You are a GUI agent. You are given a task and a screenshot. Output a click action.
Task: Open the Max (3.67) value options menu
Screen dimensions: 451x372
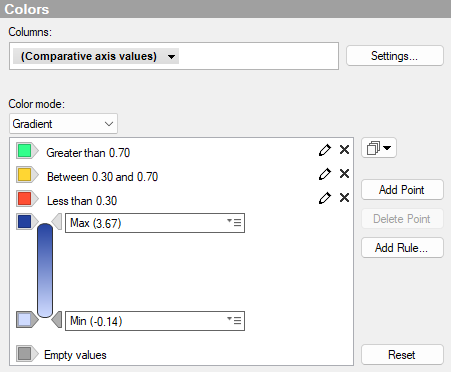pyautogui.click(x=234, y=222)
